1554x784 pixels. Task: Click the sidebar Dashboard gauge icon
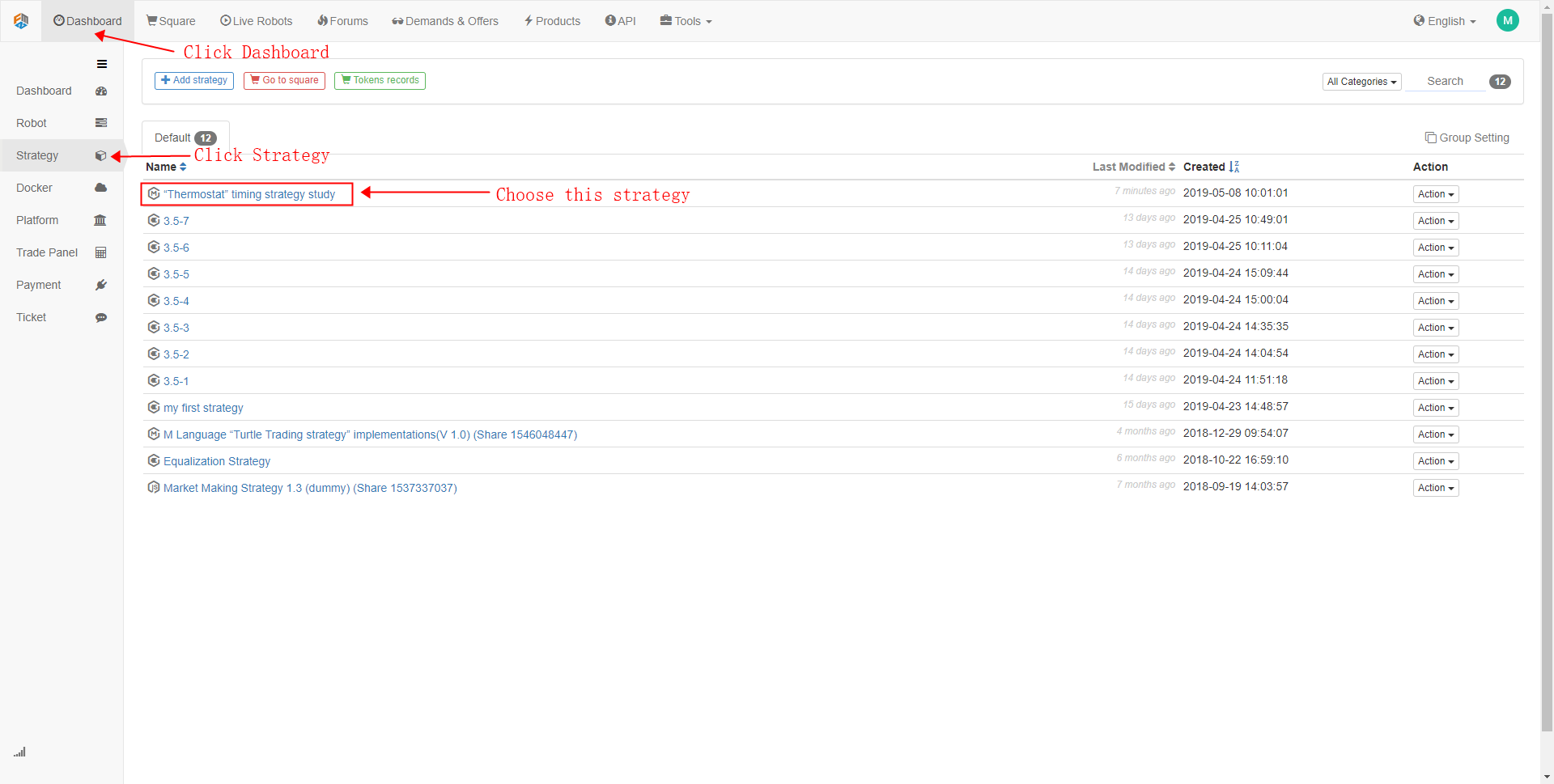101,91
